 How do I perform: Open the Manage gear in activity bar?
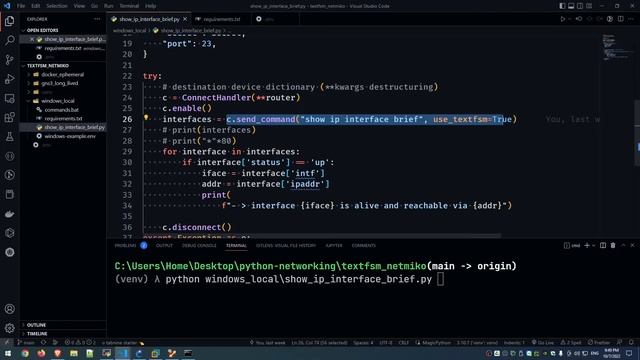pos(9,328)
